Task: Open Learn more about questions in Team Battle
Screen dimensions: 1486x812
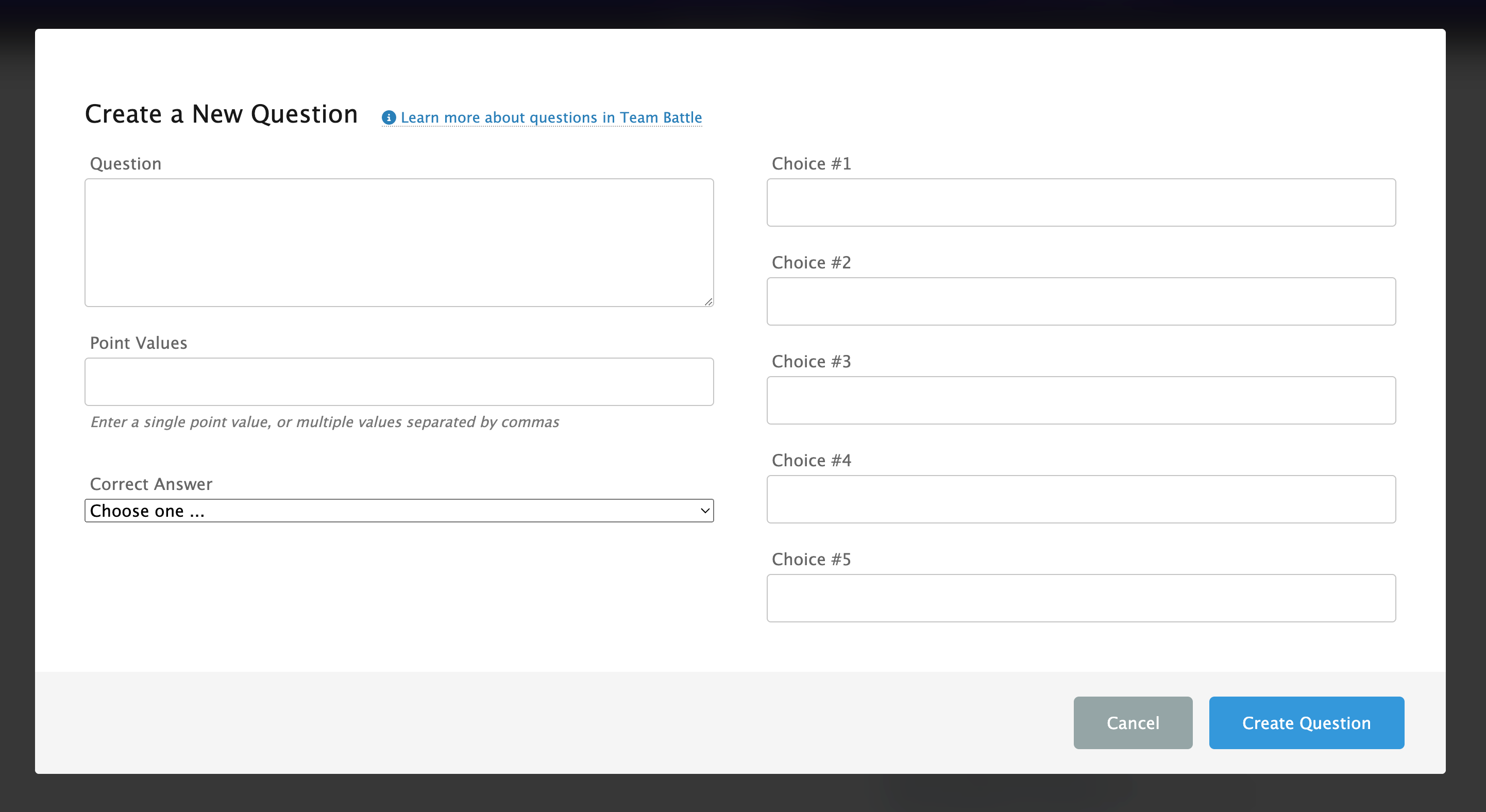Action: [551, 117]
